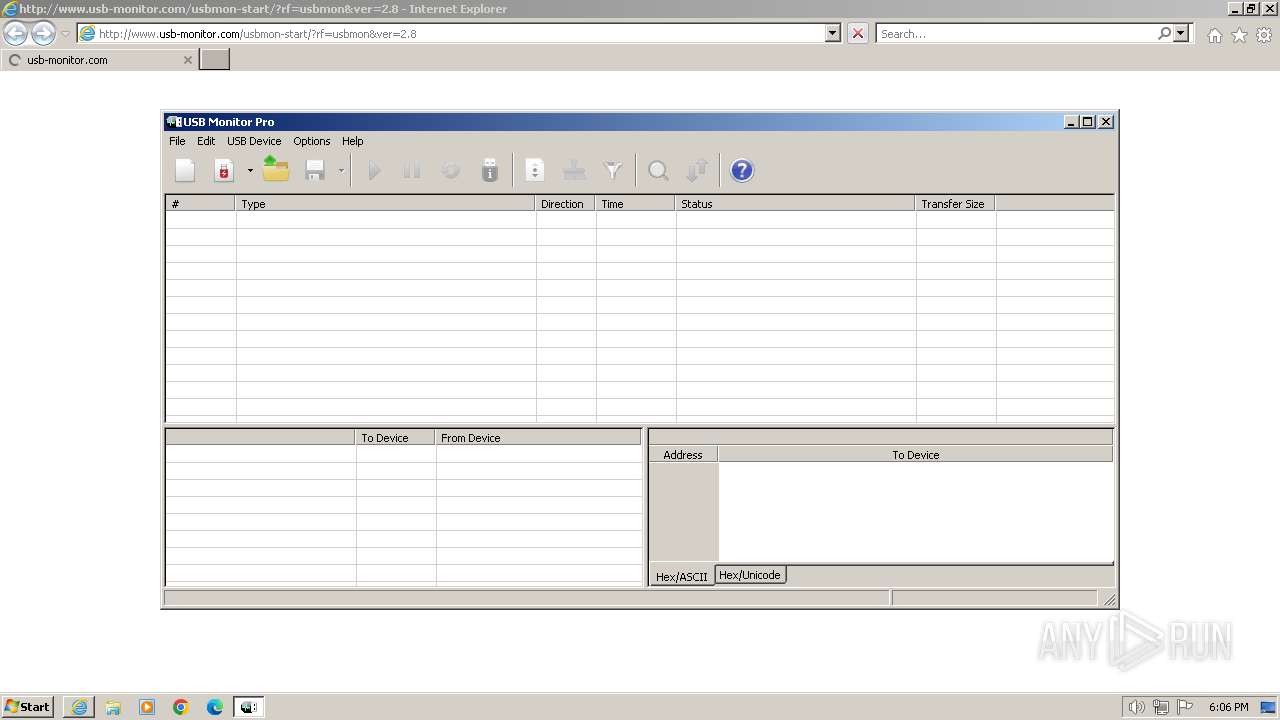
Task: Click the browser Back arrow button
Action: pyautogui.click(x=16, y=33)
